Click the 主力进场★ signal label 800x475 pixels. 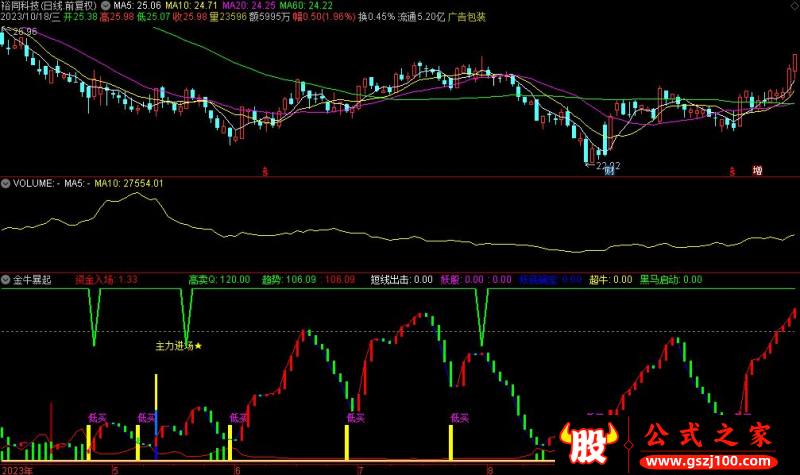tap(179, 346)
